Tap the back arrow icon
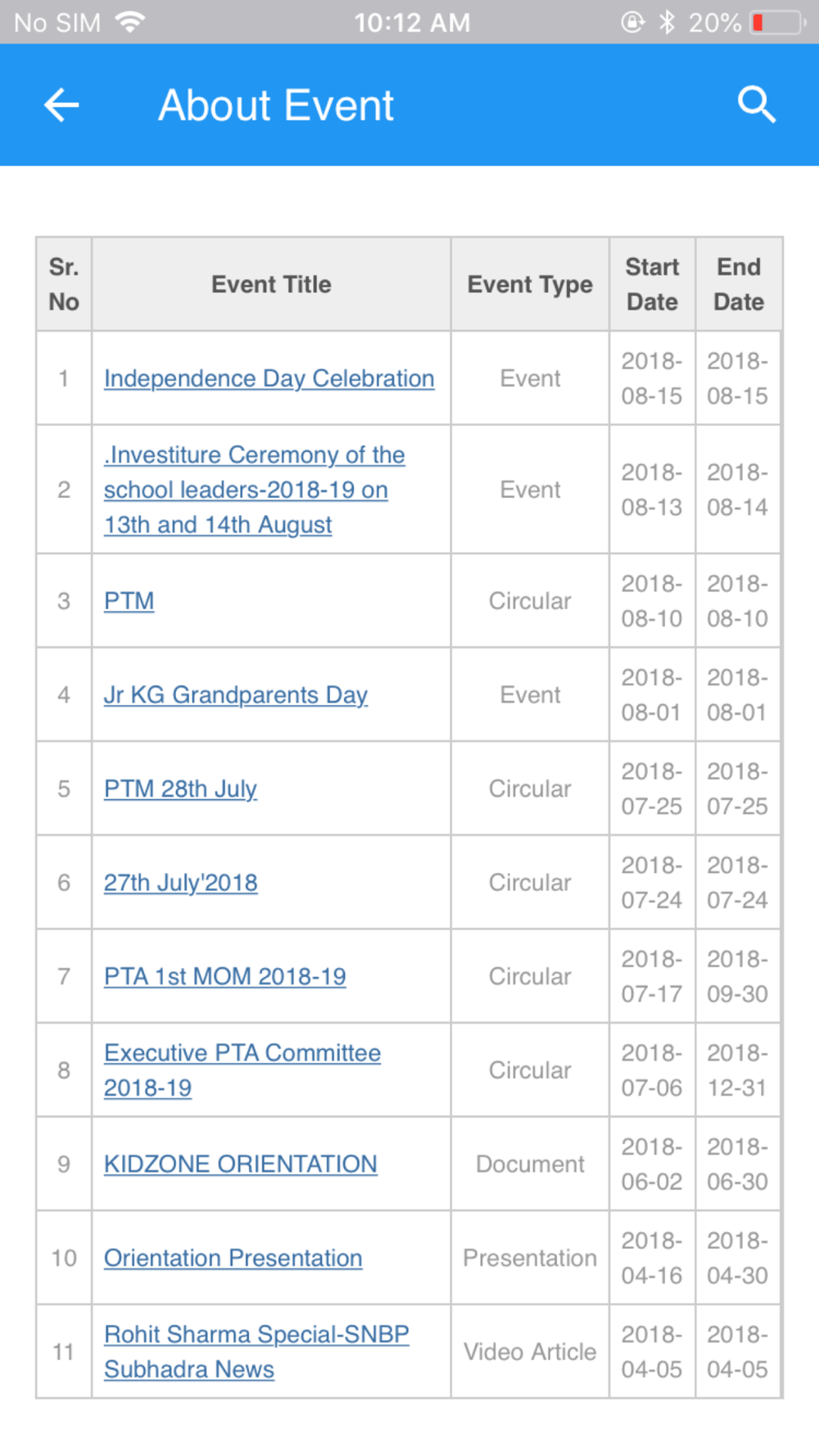Image resolution: width=819 pixels, height=1456 pixels. click(61, 105)
